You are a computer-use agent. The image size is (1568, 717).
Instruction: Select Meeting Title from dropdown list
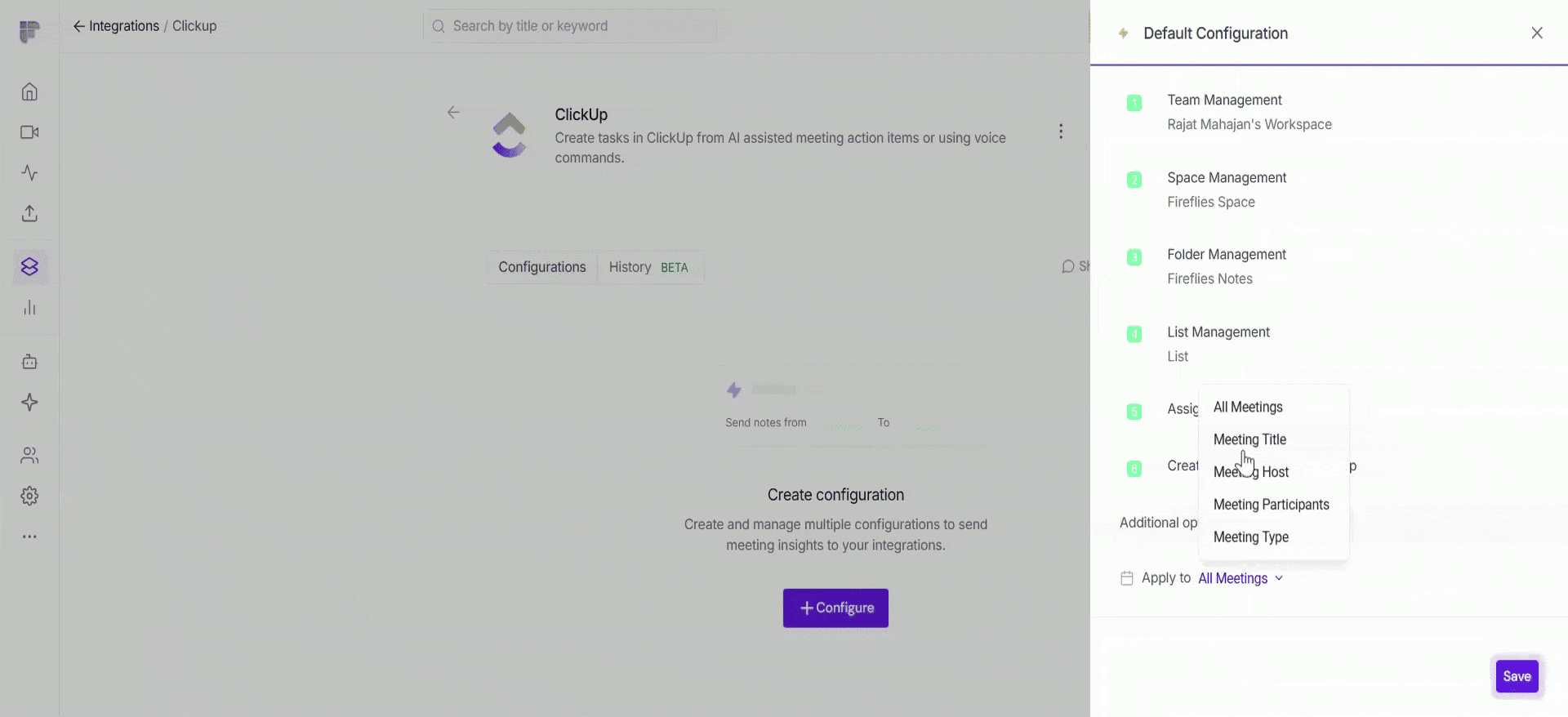pyautogui.click(x=1249, y=439)
